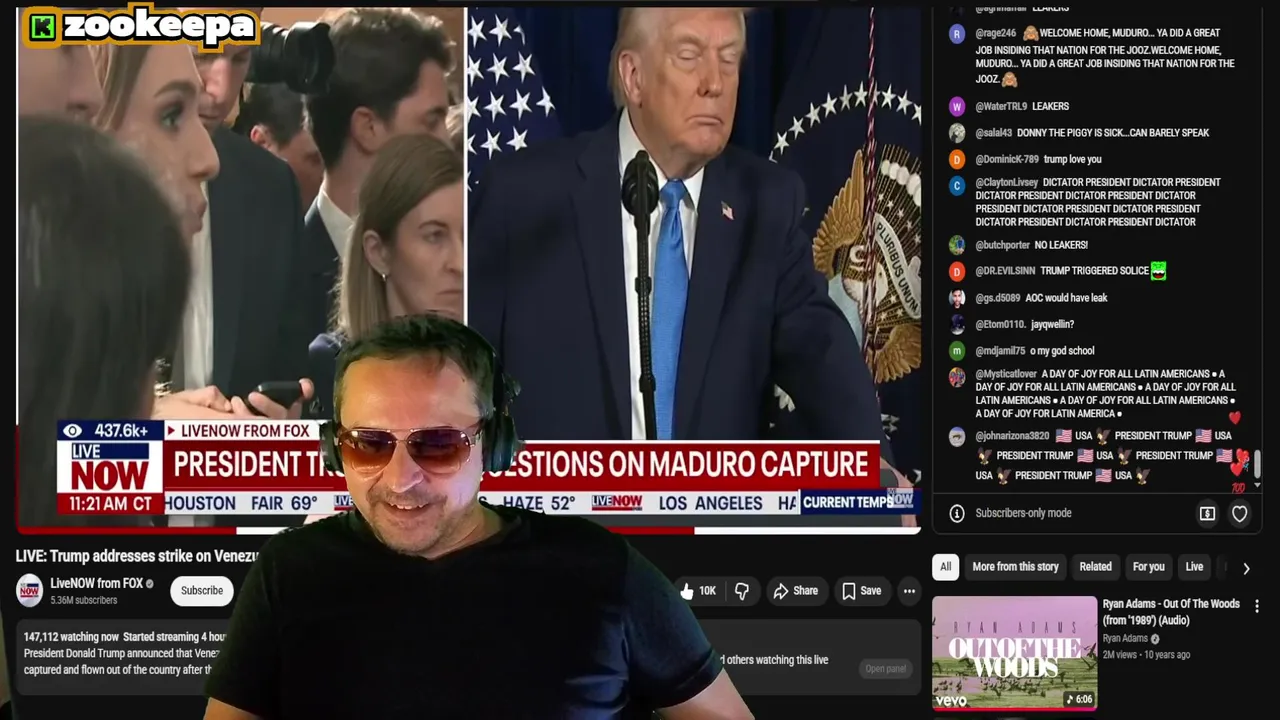Click the Kick zookeepa logo overlay
Screen dimensions: 1280x720
pos(141,27)
